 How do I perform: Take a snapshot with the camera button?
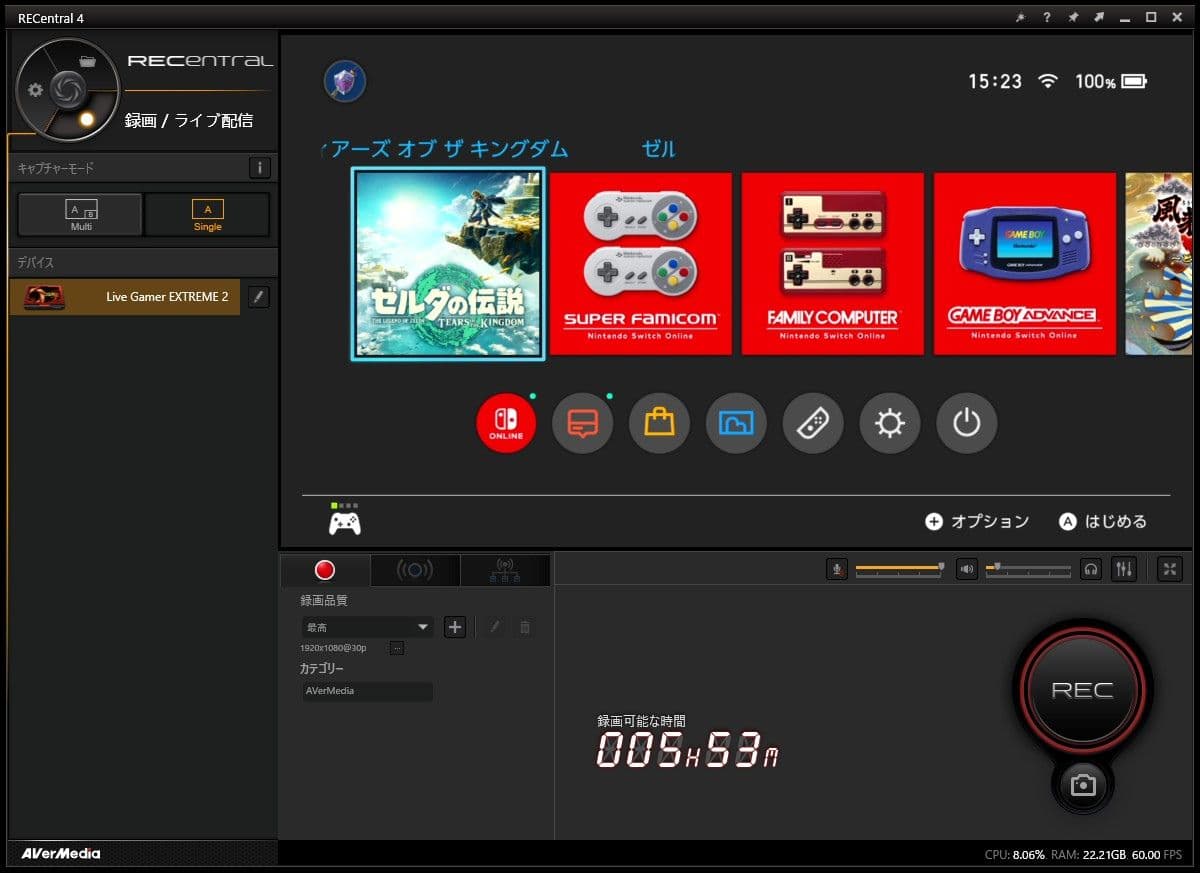pyautogui.click(x=1083, y=786)
